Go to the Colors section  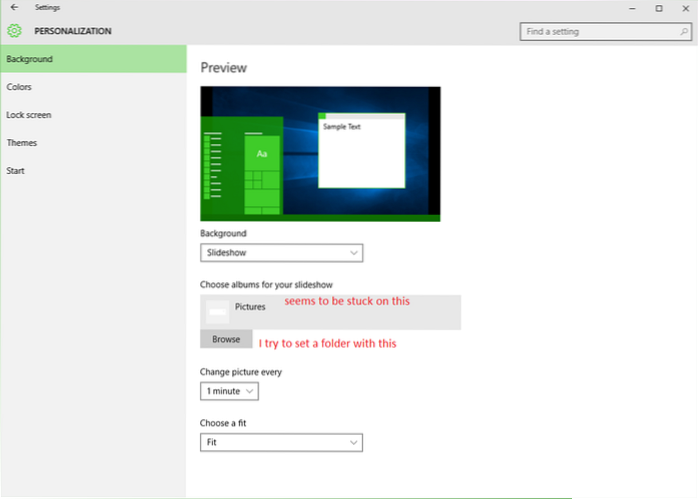point(20,87)
